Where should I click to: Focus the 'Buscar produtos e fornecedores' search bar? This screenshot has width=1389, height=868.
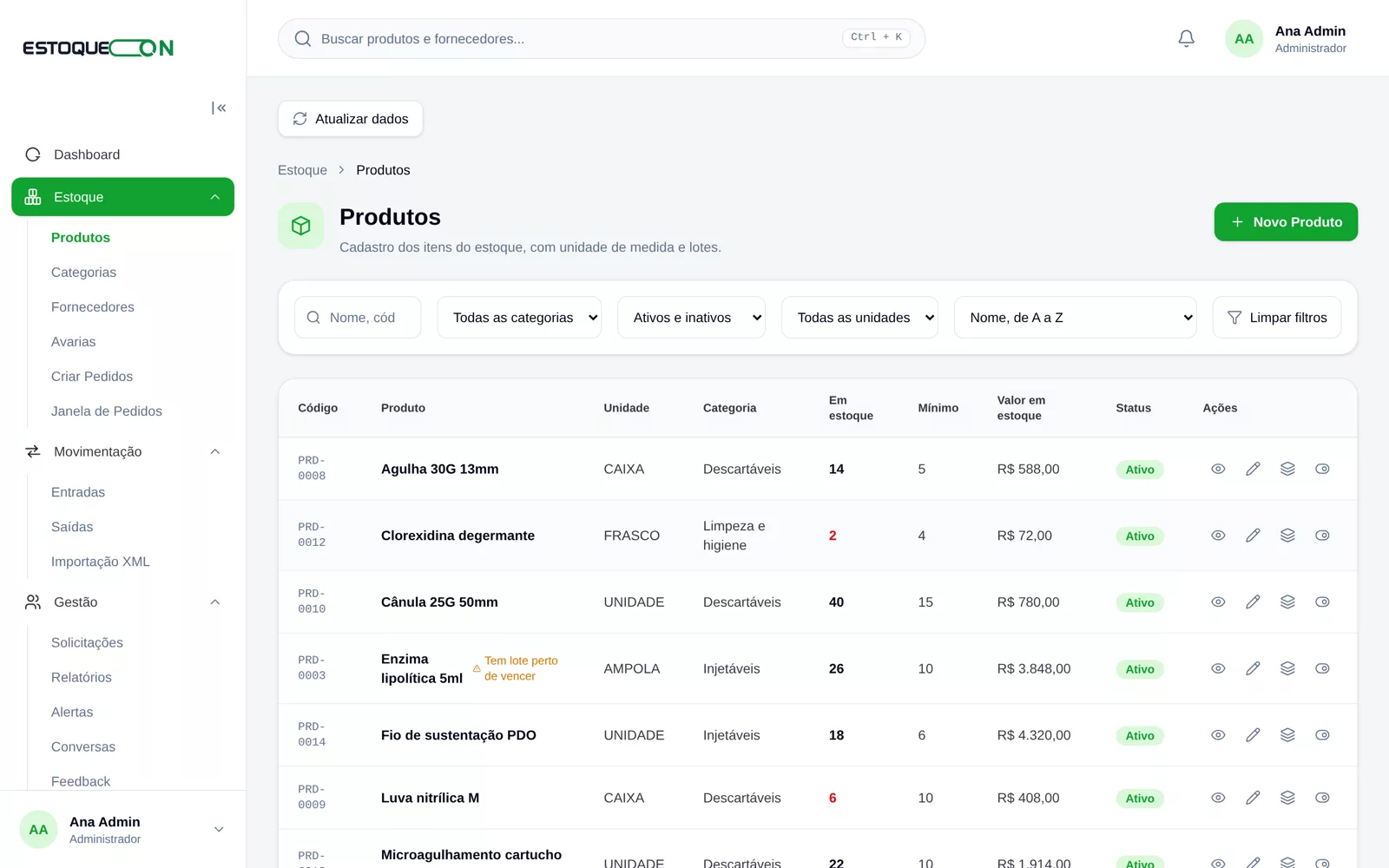[602, 39]
